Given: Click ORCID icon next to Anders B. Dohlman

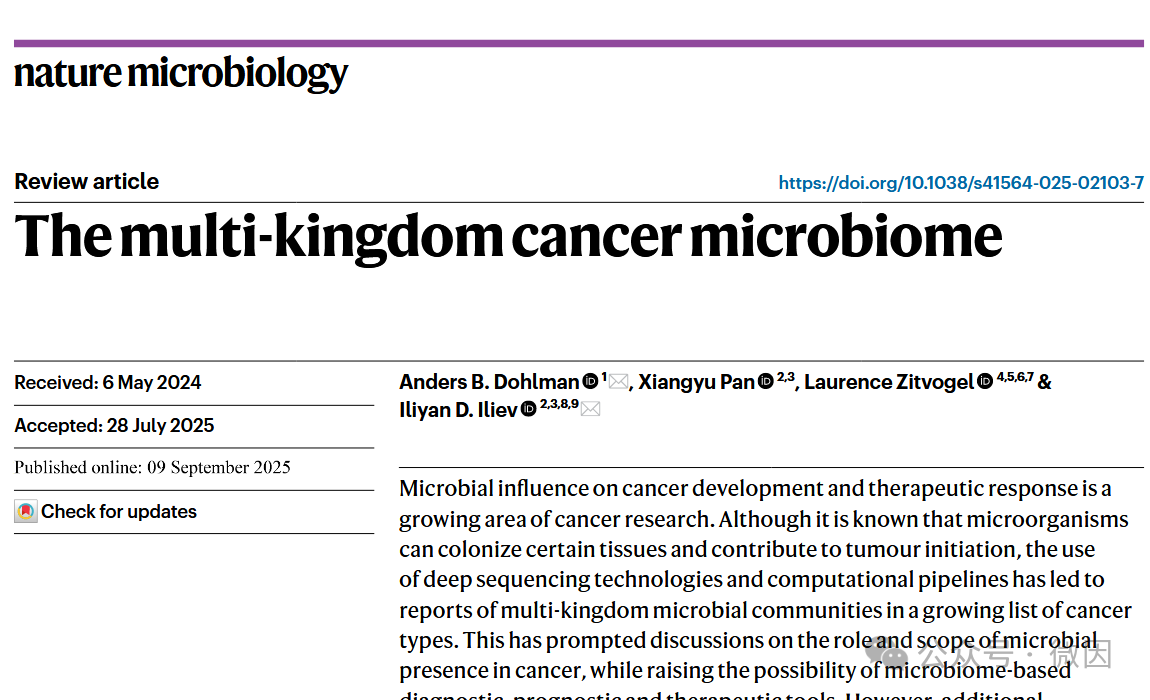Looking at the screenshot, I should pos(590,381).
